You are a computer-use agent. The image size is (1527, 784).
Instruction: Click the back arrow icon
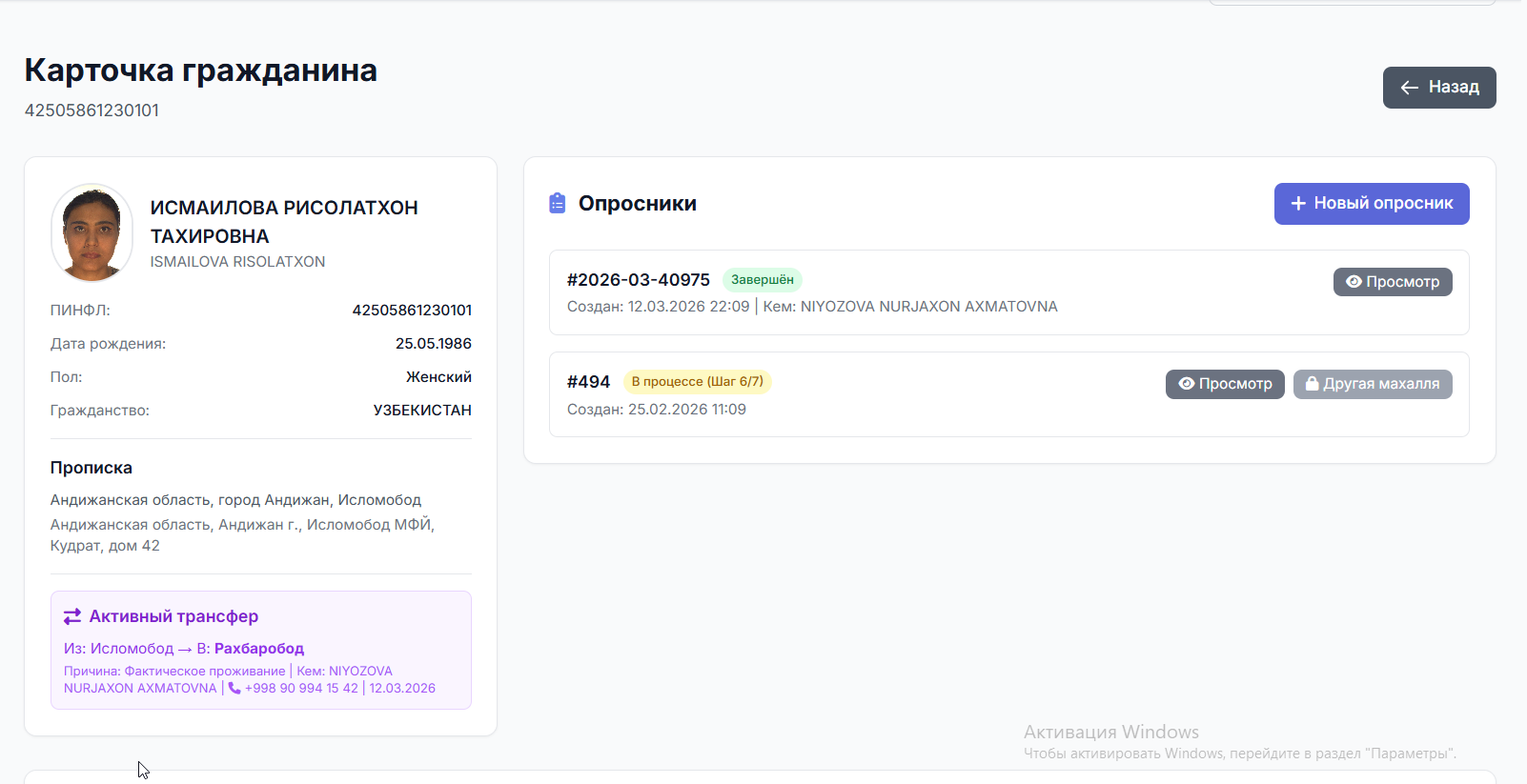pyautogui.click(x=1409, y=88)
